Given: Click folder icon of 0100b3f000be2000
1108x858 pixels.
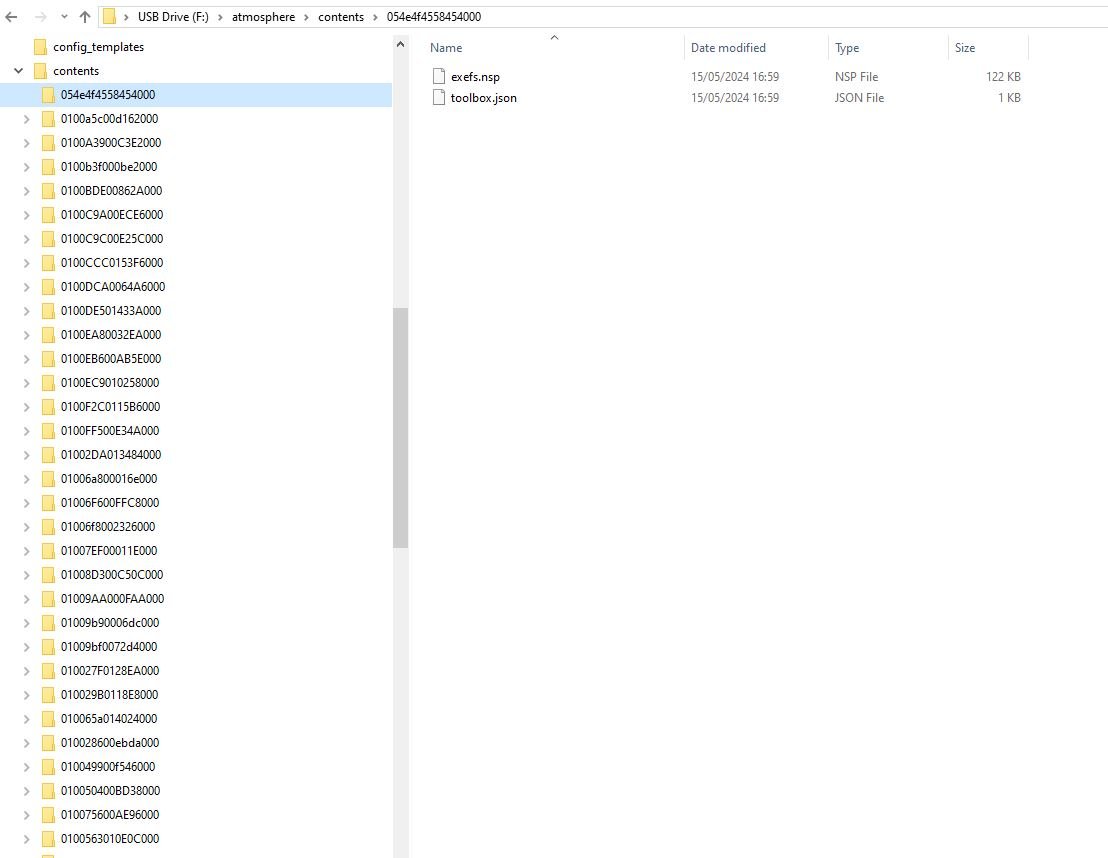Looking at the screenshot, I should 48,167.
